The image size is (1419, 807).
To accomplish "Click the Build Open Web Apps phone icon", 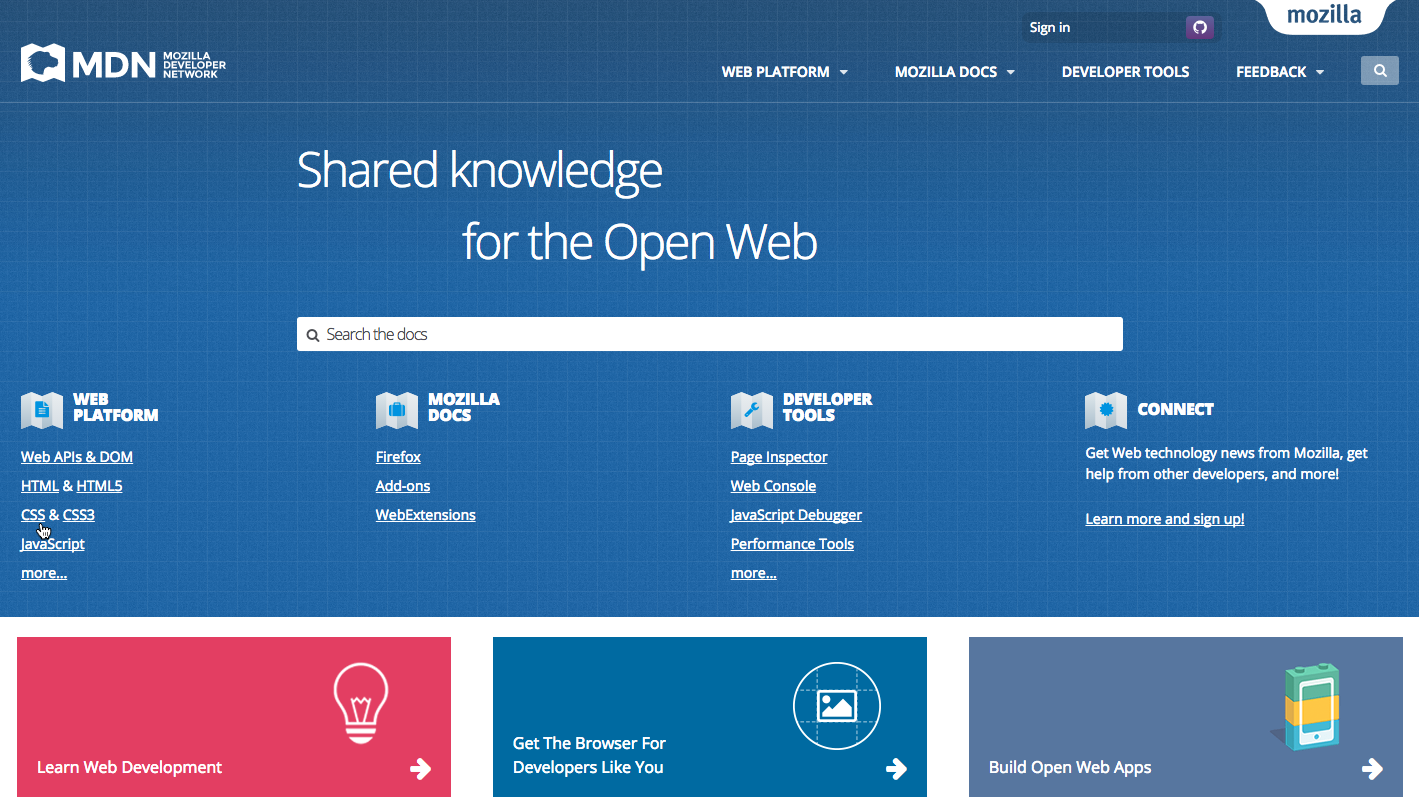I will click(x=1310, y=706).
